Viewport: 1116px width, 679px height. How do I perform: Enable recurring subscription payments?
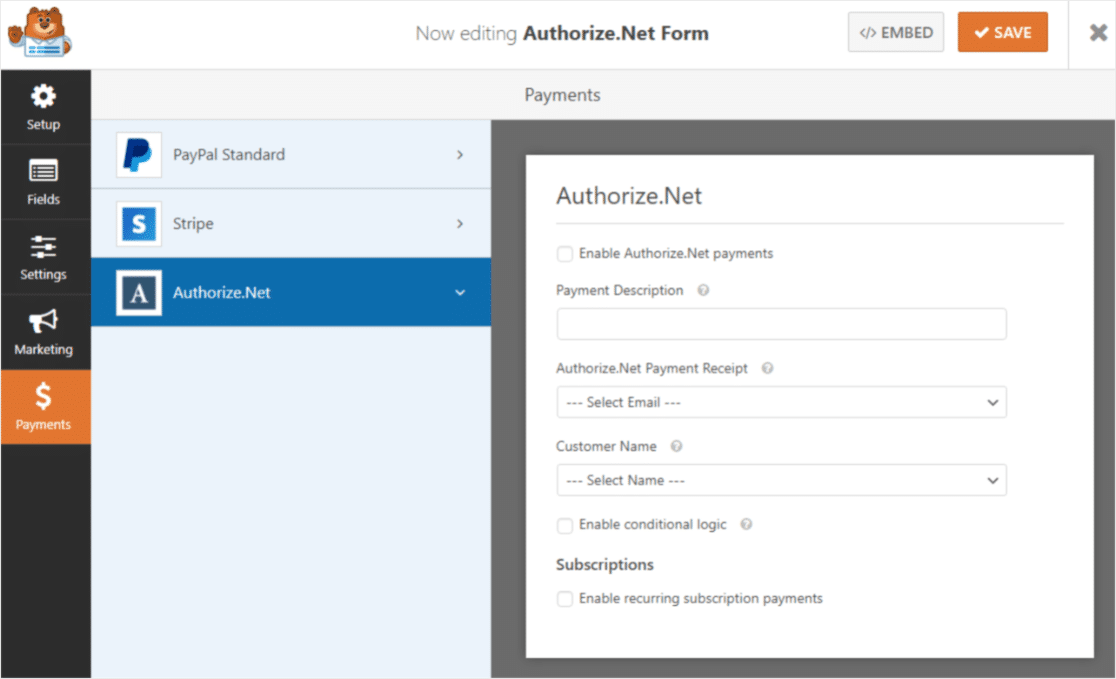[x=565, y=598]
